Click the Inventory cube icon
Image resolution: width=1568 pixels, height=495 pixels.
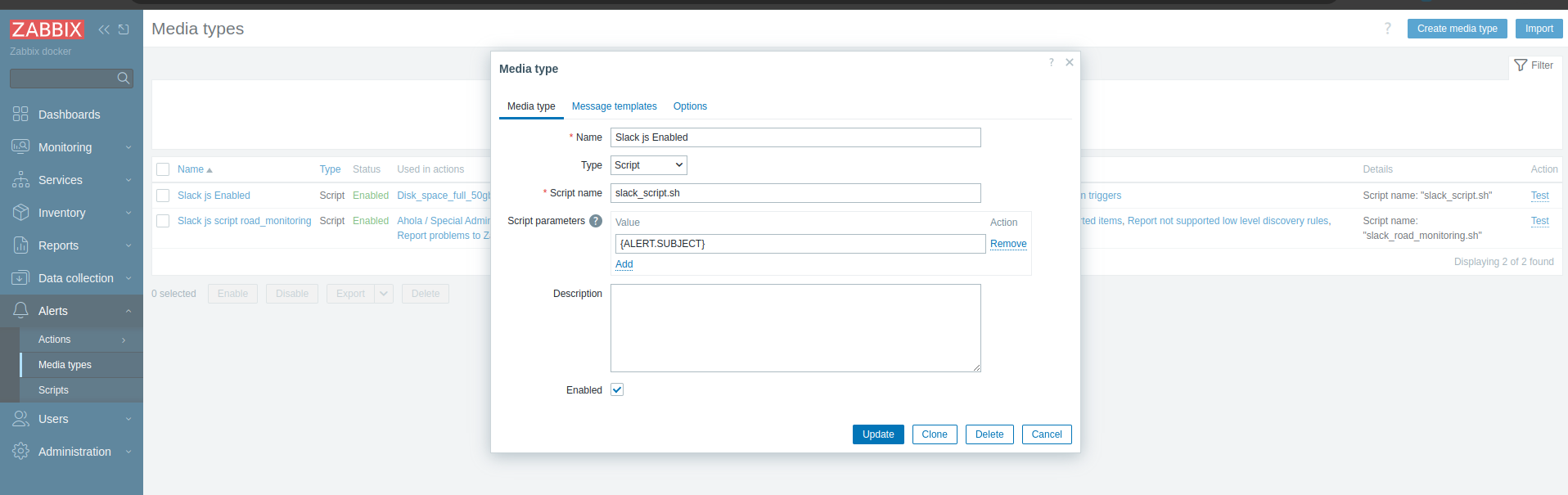[x=20, y=212]
